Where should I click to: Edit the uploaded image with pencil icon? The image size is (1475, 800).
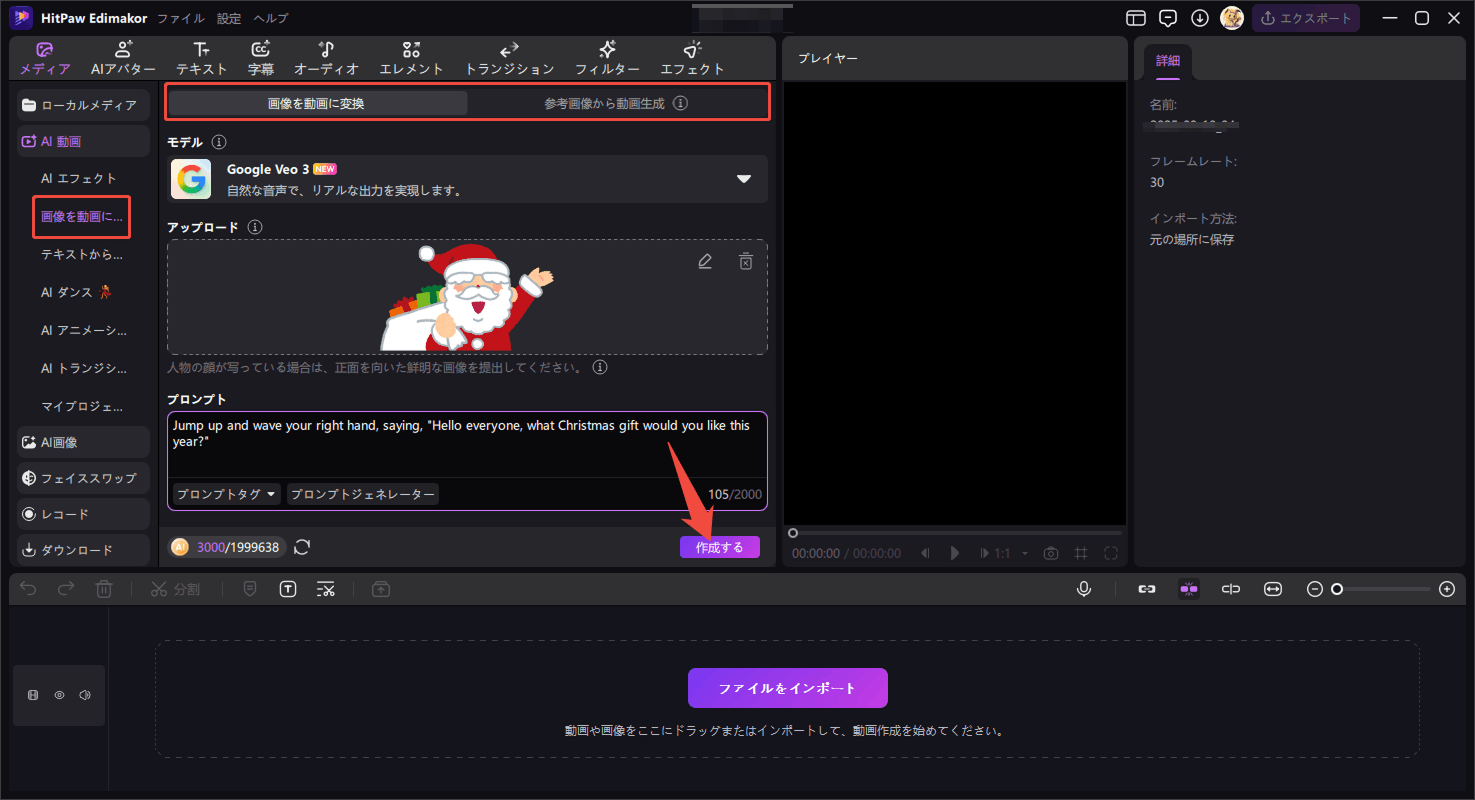705,261
